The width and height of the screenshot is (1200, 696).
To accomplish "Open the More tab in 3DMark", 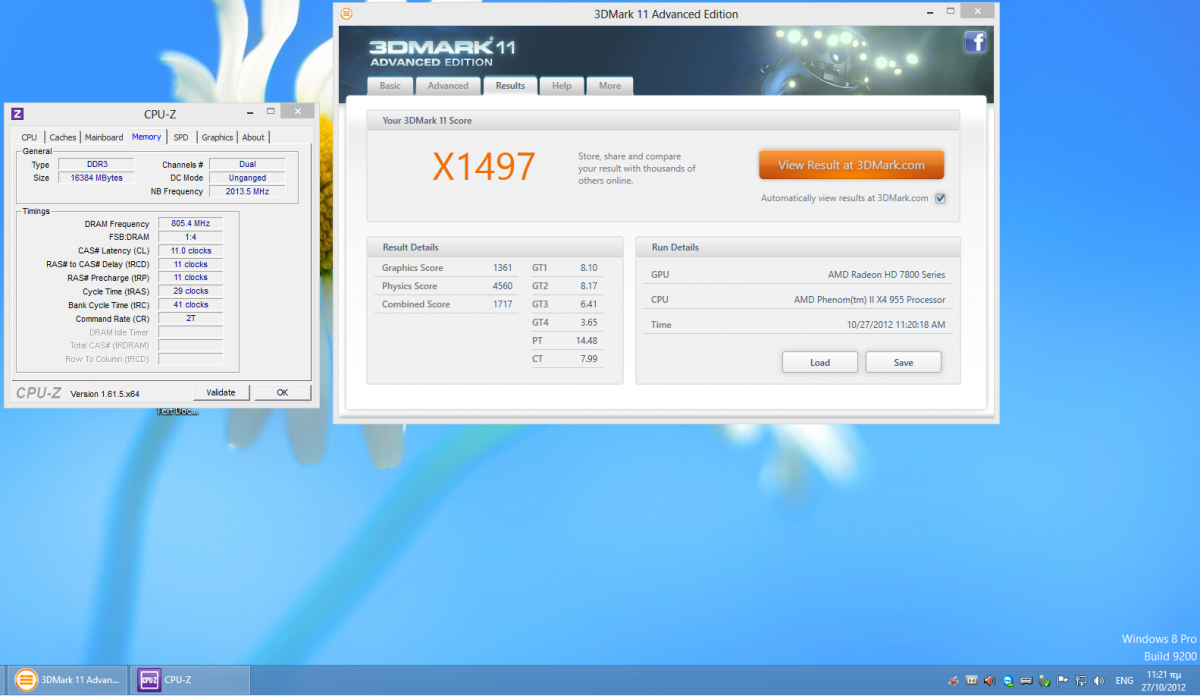I will [x=610, y=86].
